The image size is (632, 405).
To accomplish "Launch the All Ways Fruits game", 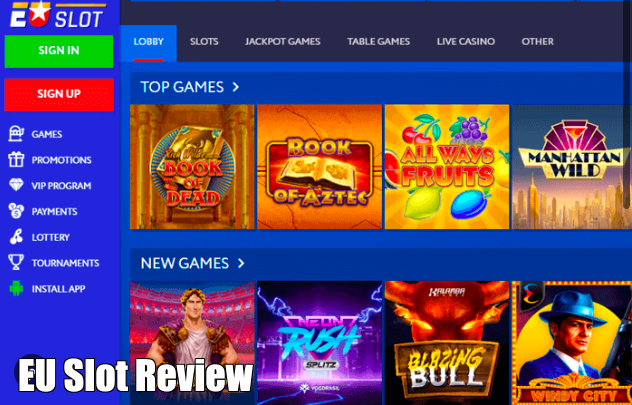I will (x=447, y=167).
